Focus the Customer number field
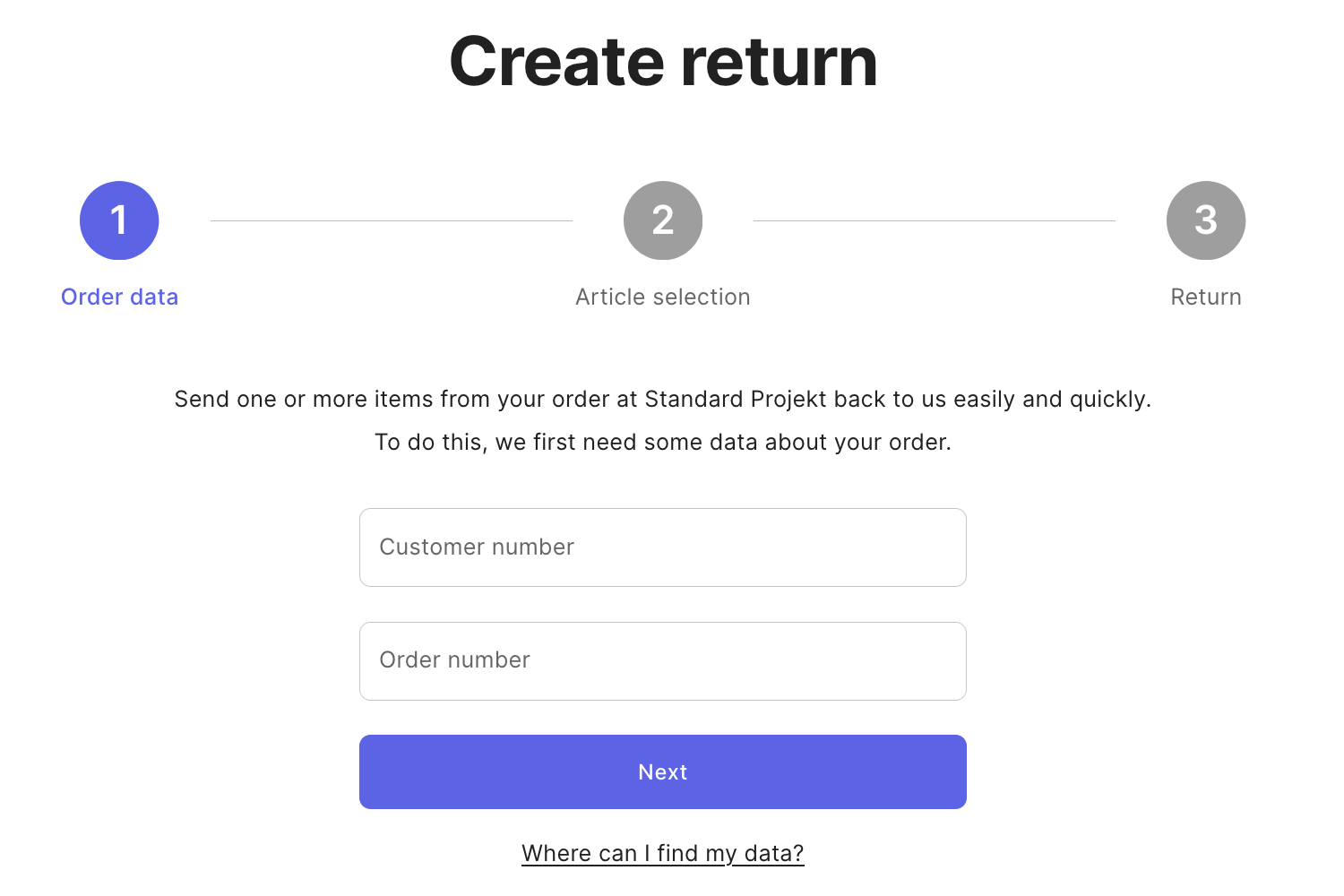The width and height of the screenshot is (1344, 896). click(663, 547)
